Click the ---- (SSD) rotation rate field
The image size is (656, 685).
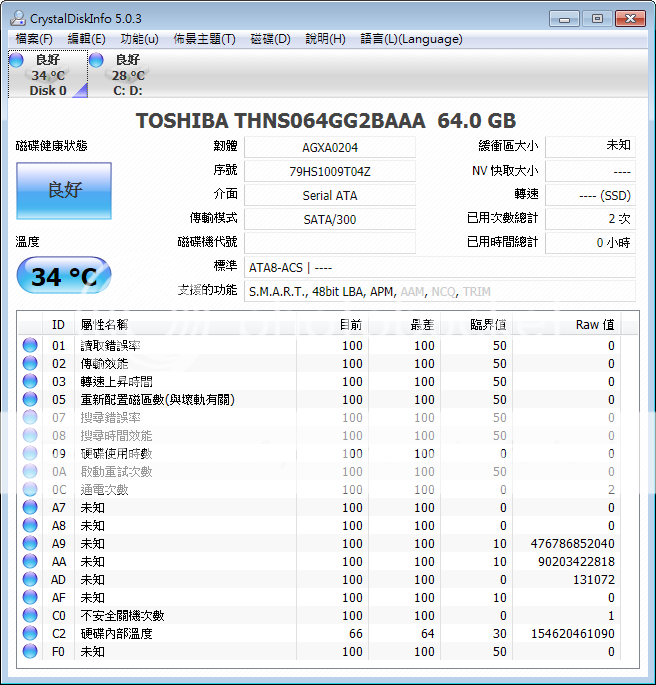coord(590,195)
